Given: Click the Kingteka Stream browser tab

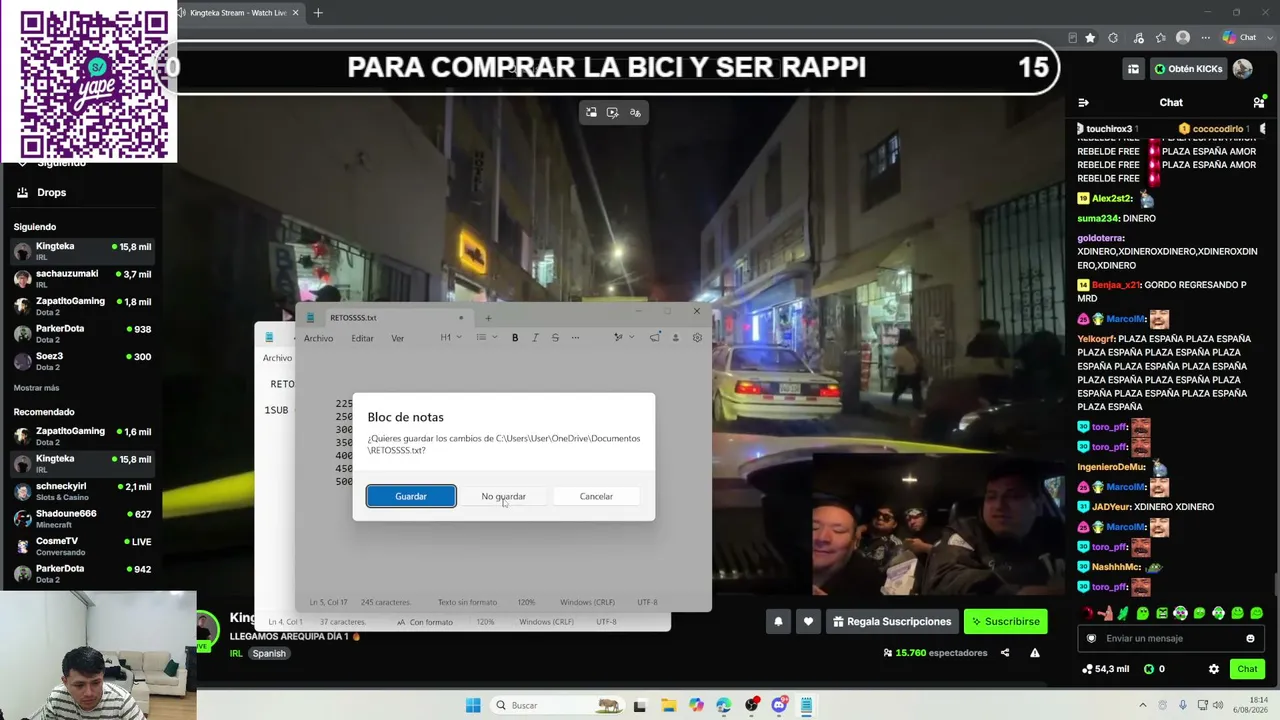Looking at the screenshot, I should pyautogui.click(x=238, y=13).
